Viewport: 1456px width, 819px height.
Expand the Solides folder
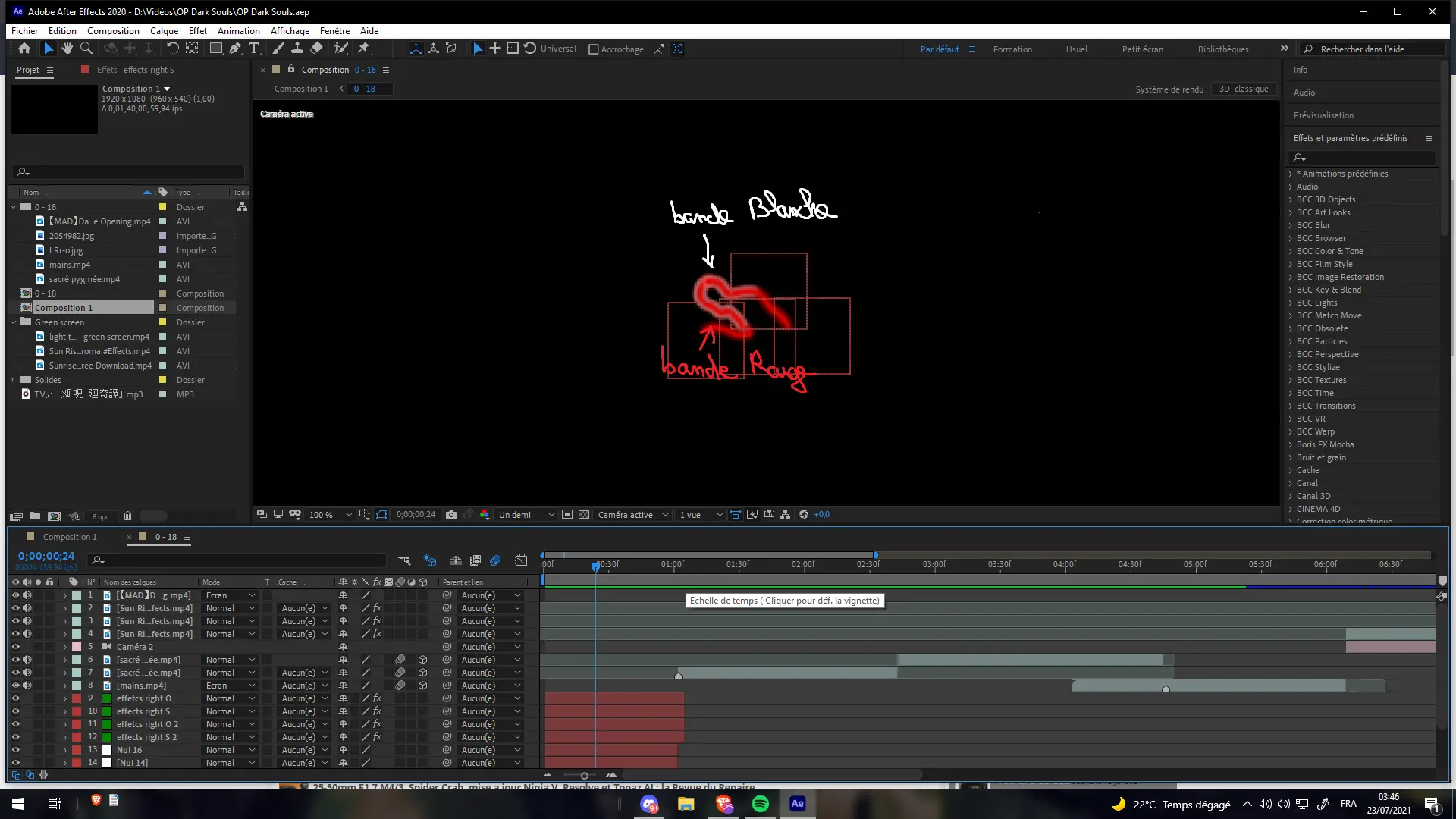[x=12, y=380]
